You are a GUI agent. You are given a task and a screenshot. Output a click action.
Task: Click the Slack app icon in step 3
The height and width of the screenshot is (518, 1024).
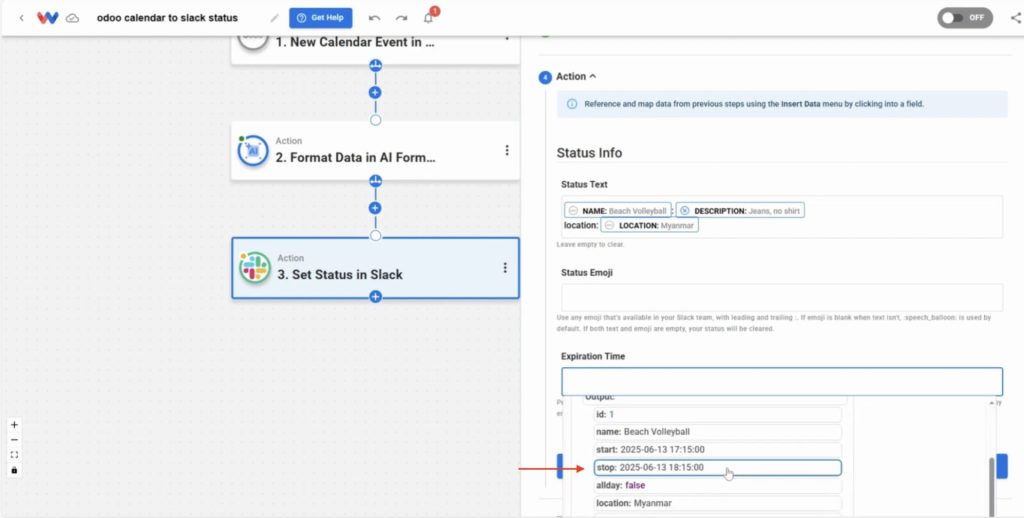[x=255, y=267]
